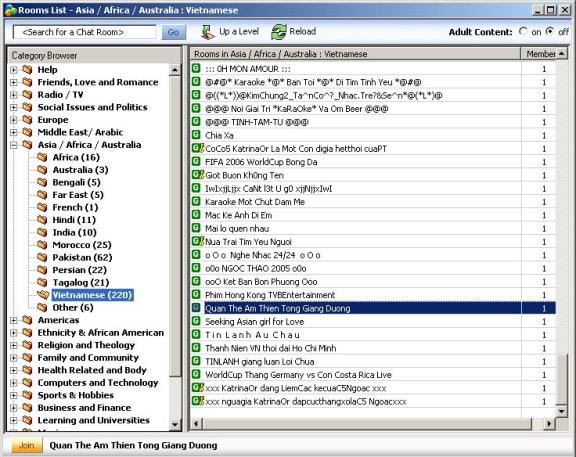
Task: Click room icon for FIFA 2006 WorldCup Bong Da
Action: coord(196,161)
